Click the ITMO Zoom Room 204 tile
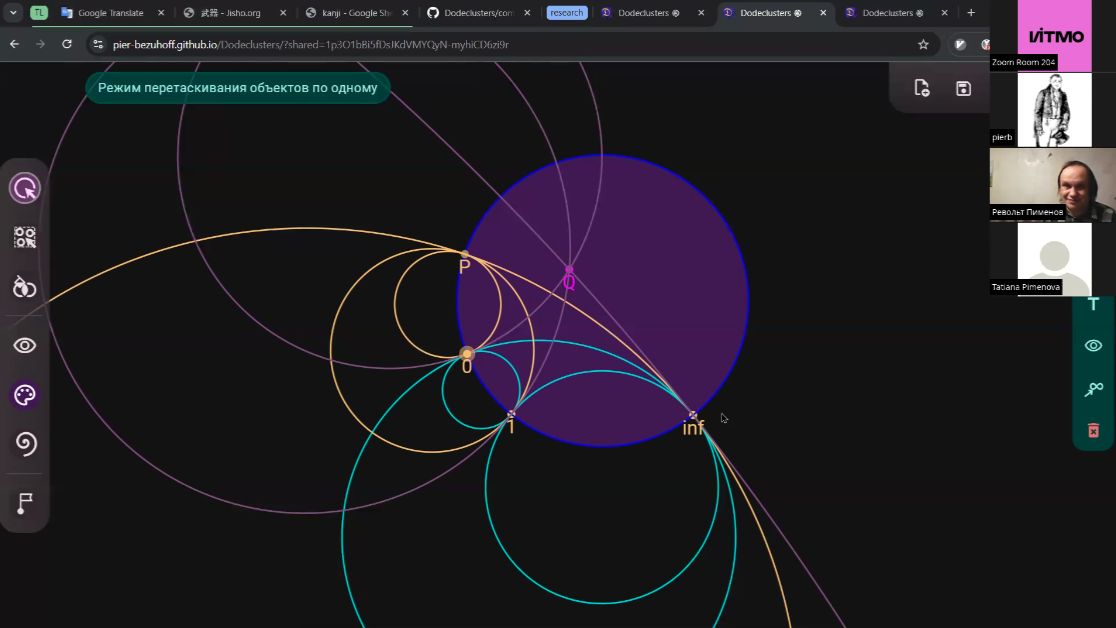Screen dimensions: 1116x628 [x=1054, y=36]
